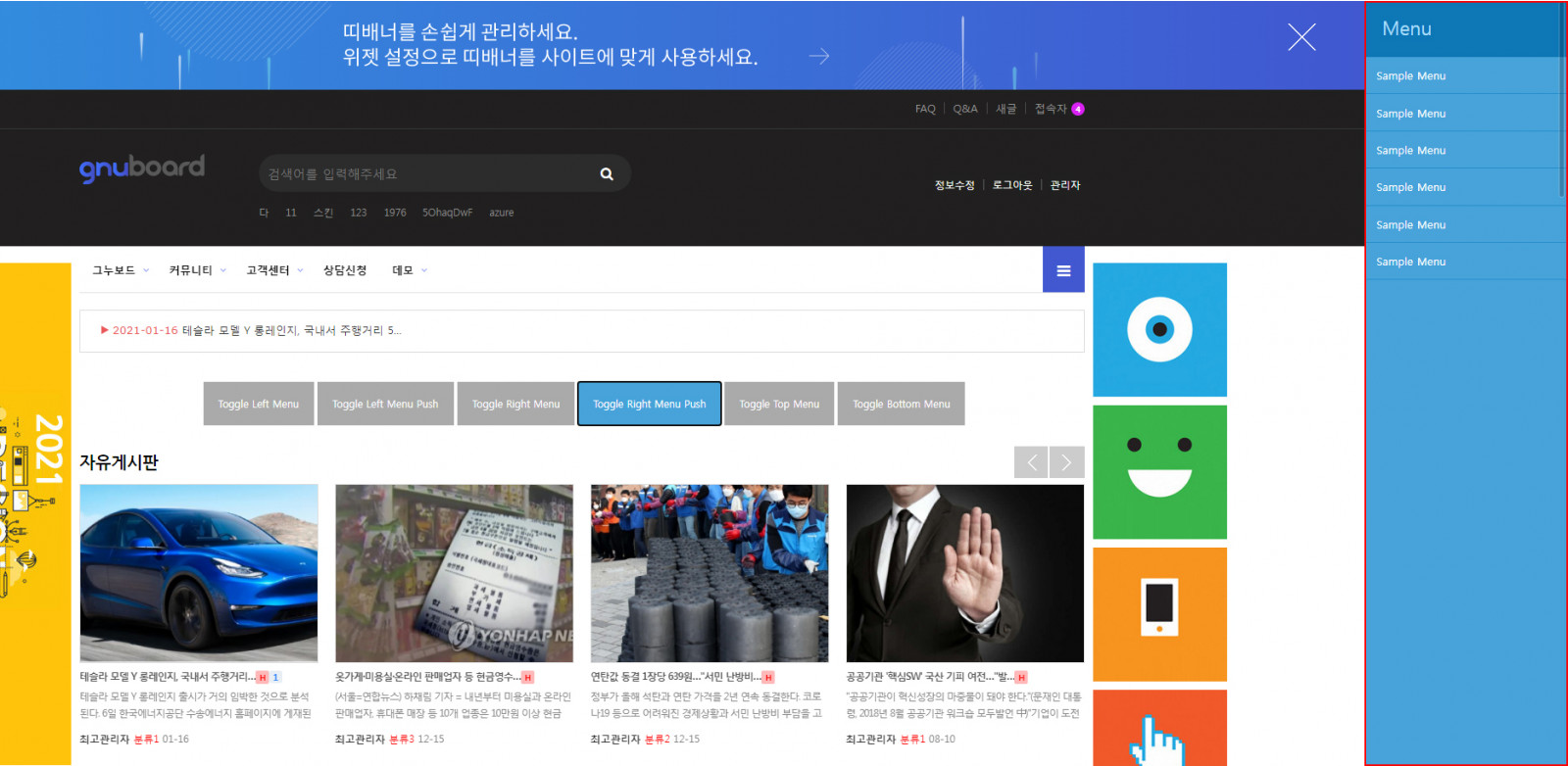Viewport: 1568px width, 766px height.
Task: Click the 로그아웃 link
Action: pos(1012,185)
